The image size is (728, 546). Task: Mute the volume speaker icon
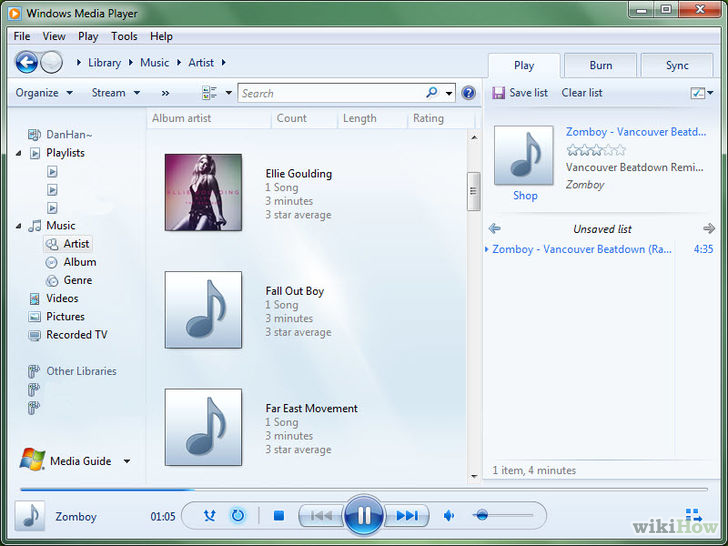point(449,515)
